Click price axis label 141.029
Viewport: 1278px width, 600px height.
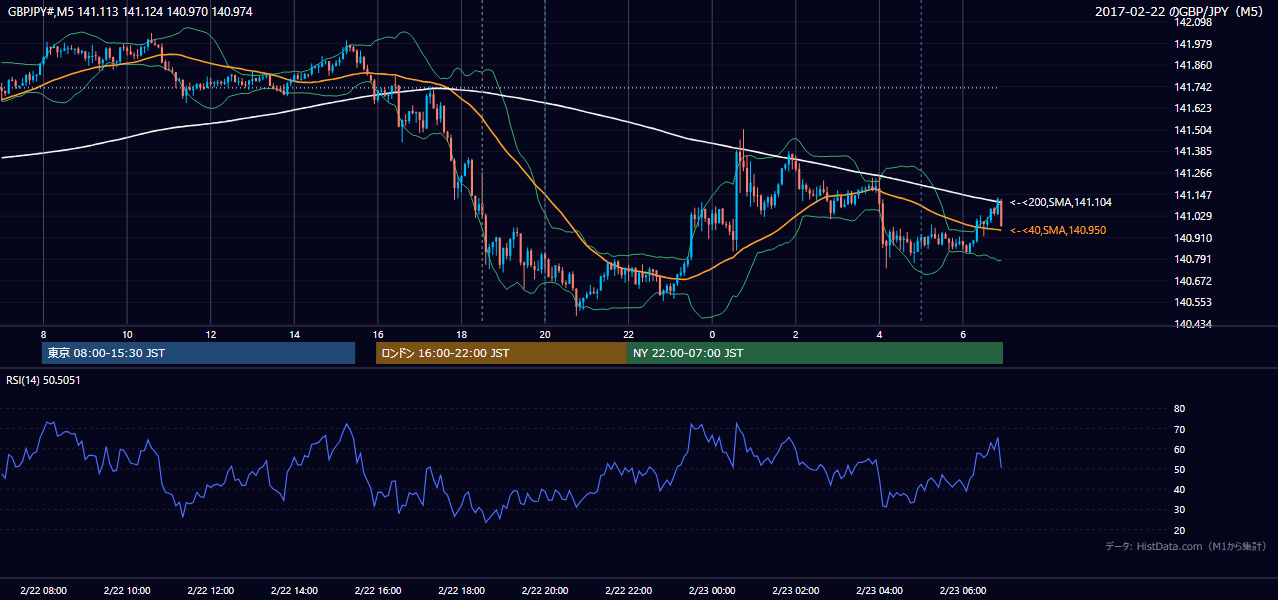[x=1194, y=216]
